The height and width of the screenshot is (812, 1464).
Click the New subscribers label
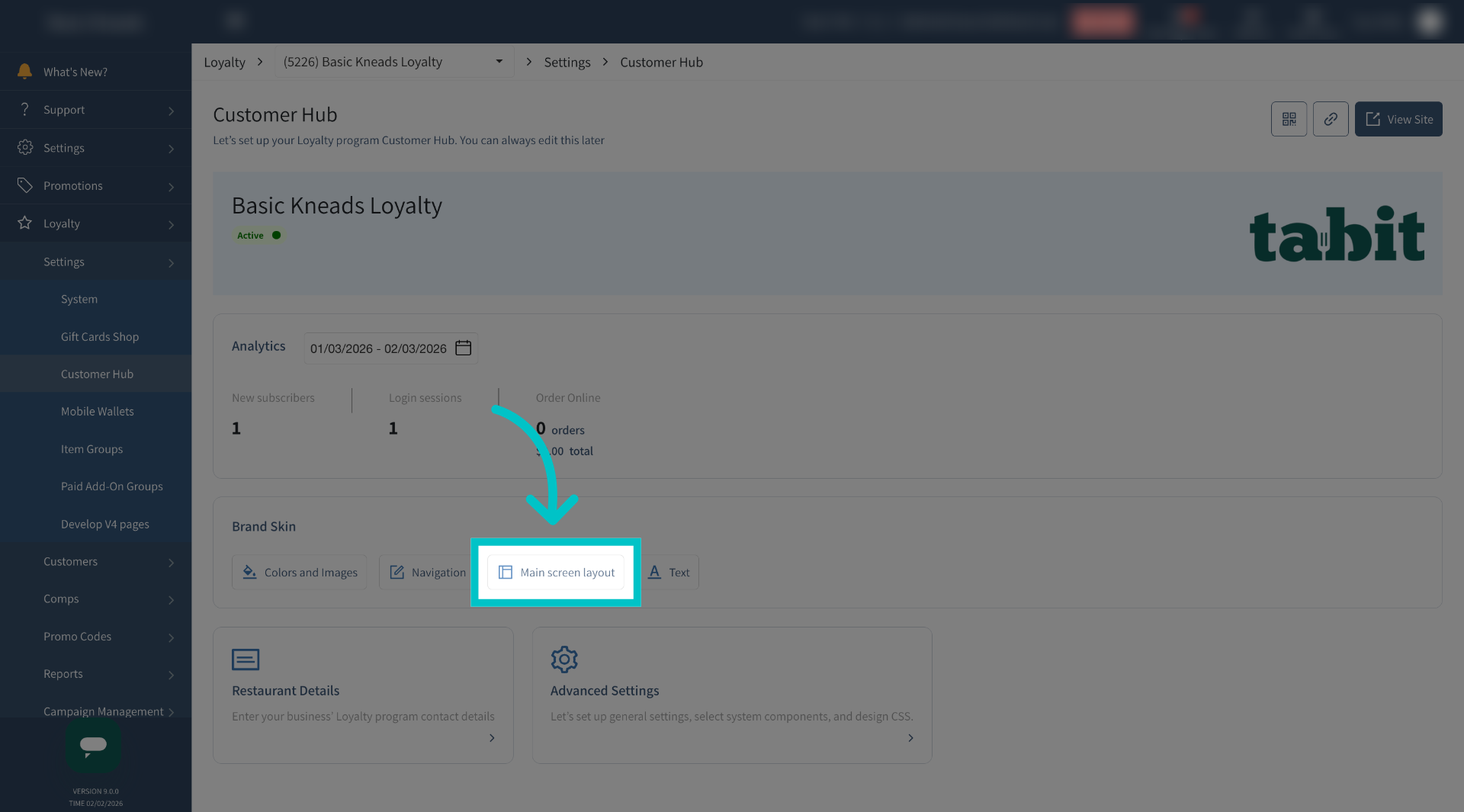[273, 398]
